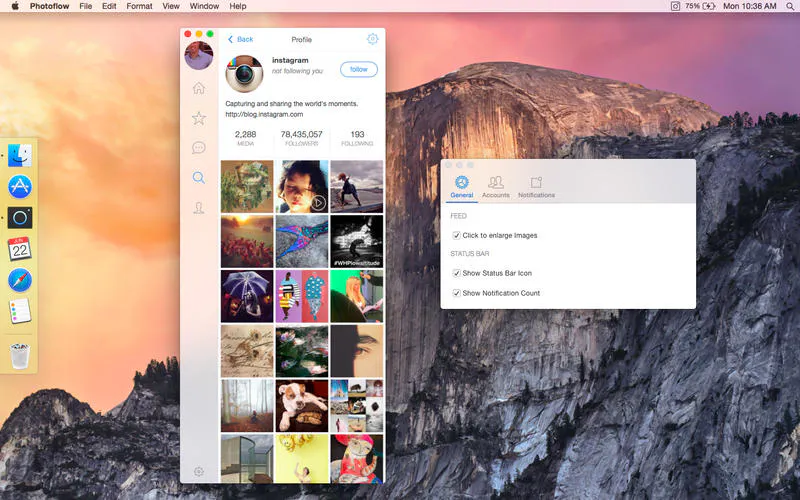Open settings gear at sidebar bottom
This screenshot has width=800, height=500.
(x=199, y=471)
